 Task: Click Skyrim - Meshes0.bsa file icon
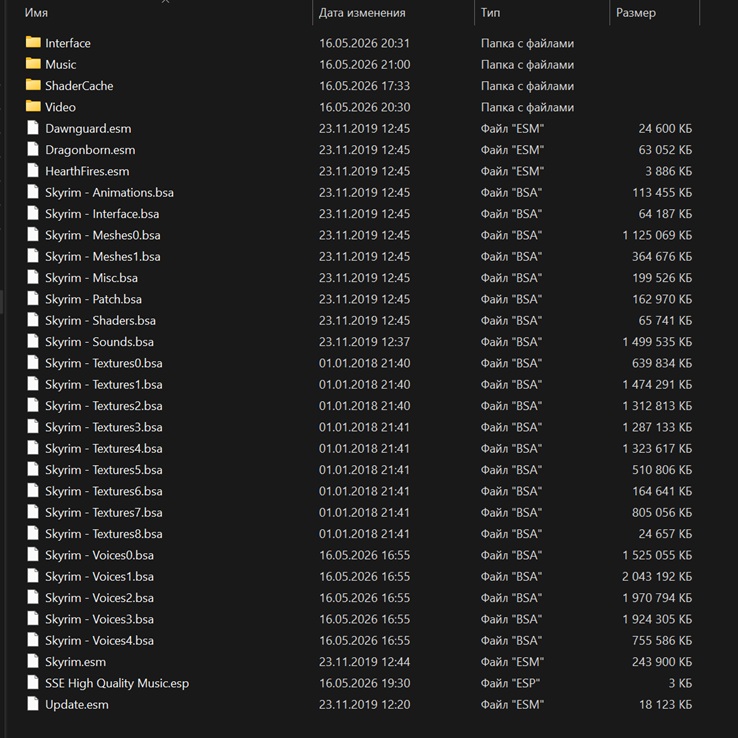point(33,234)
